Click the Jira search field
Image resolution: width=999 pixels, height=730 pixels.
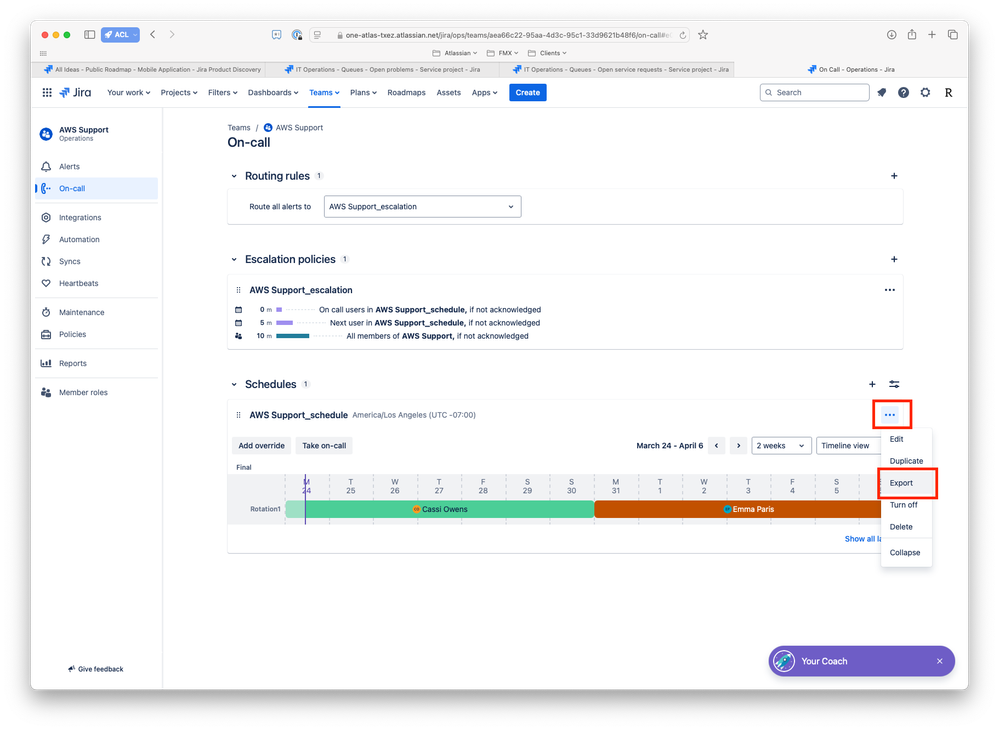(815, 92)
